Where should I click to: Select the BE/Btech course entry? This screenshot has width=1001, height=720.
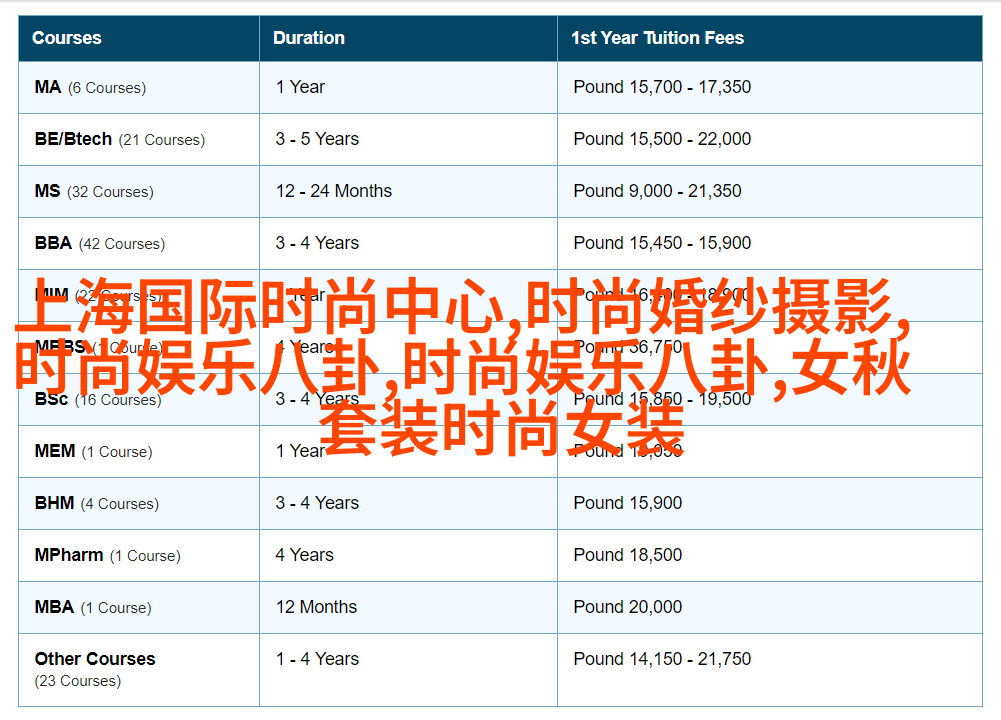click(73, 139)
